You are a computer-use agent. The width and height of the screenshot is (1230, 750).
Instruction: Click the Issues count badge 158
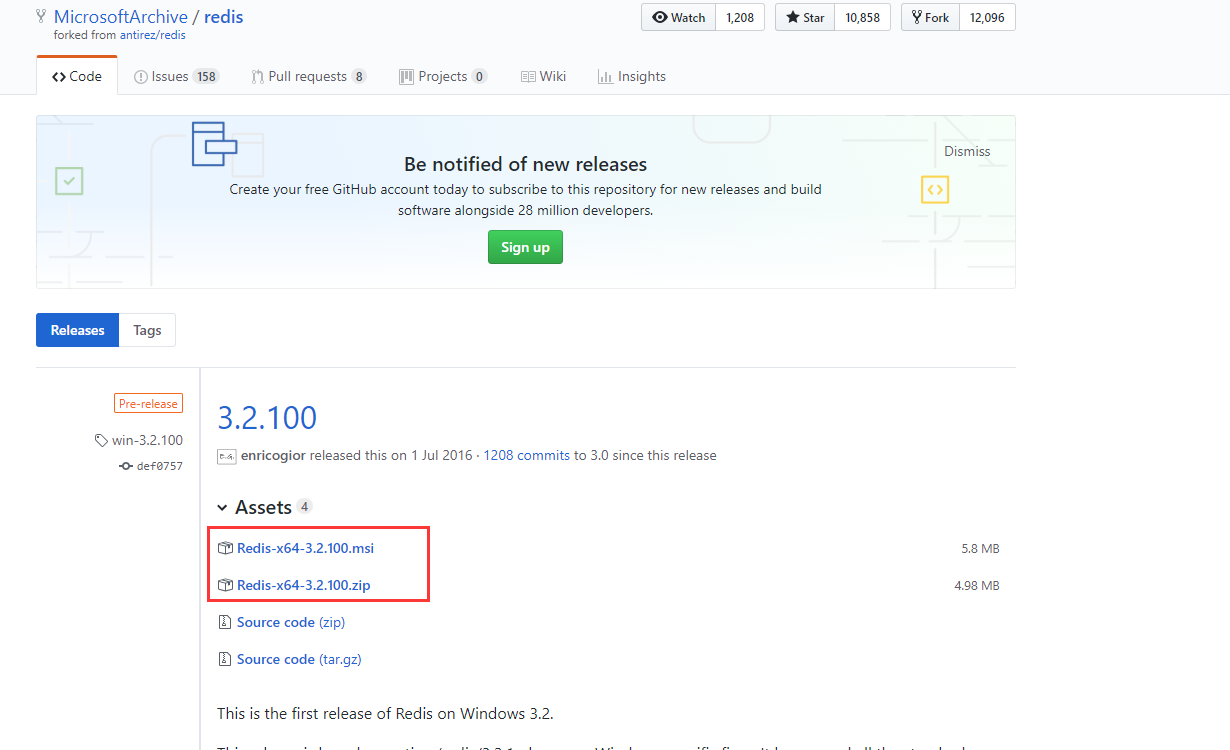[x=206, y=77]
